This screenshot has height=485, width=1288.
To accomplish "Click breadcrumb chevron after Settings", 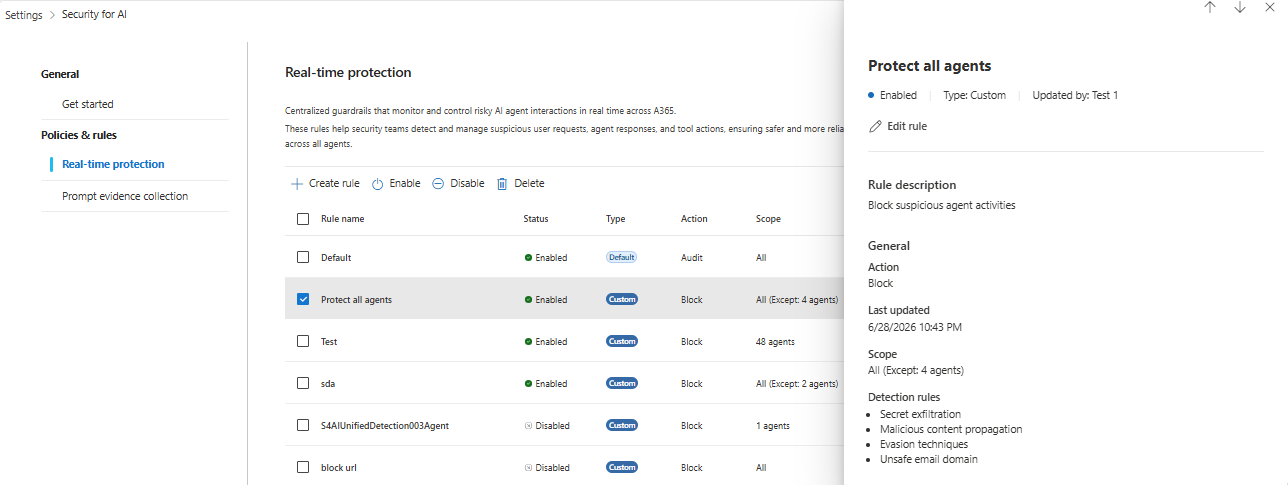I will [52, 15].
